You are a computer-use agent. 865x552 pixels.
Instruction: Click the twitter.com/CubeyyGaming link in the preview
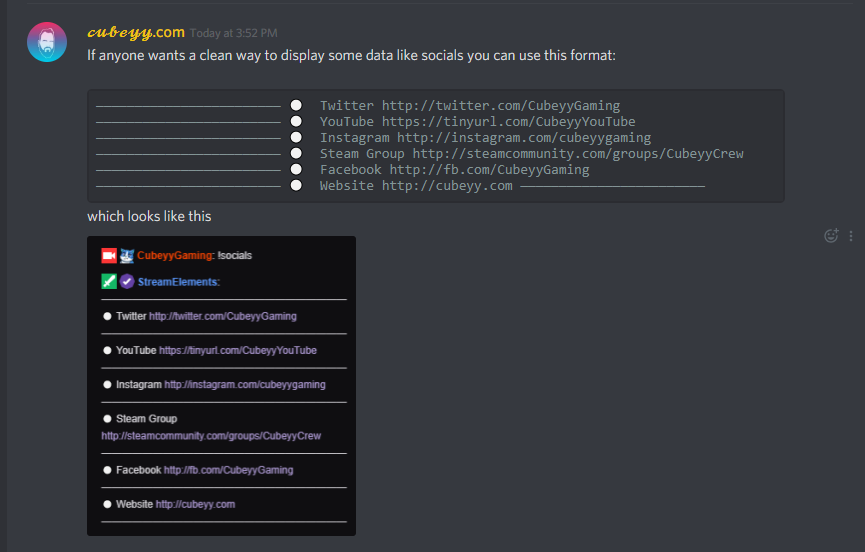click(x=223, y=316)
